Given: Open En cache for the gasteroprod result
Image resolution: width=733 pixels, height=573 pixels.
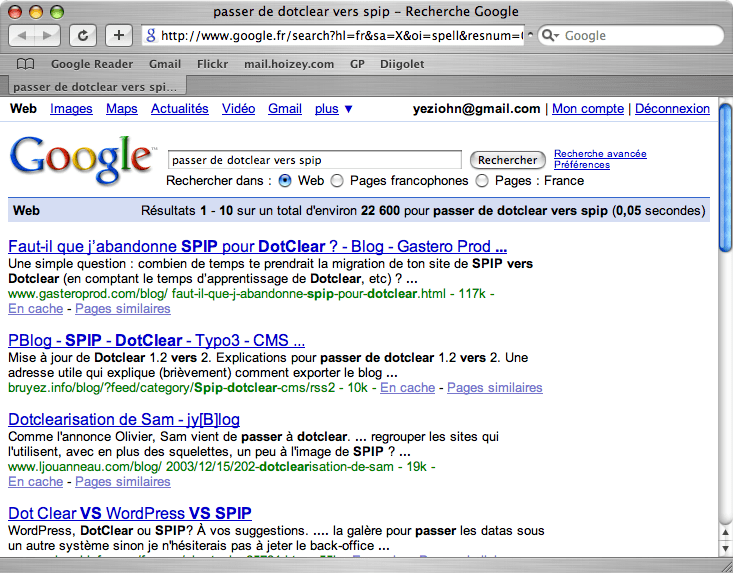Looking at the screenshot, I should click(x=36, y=309).
